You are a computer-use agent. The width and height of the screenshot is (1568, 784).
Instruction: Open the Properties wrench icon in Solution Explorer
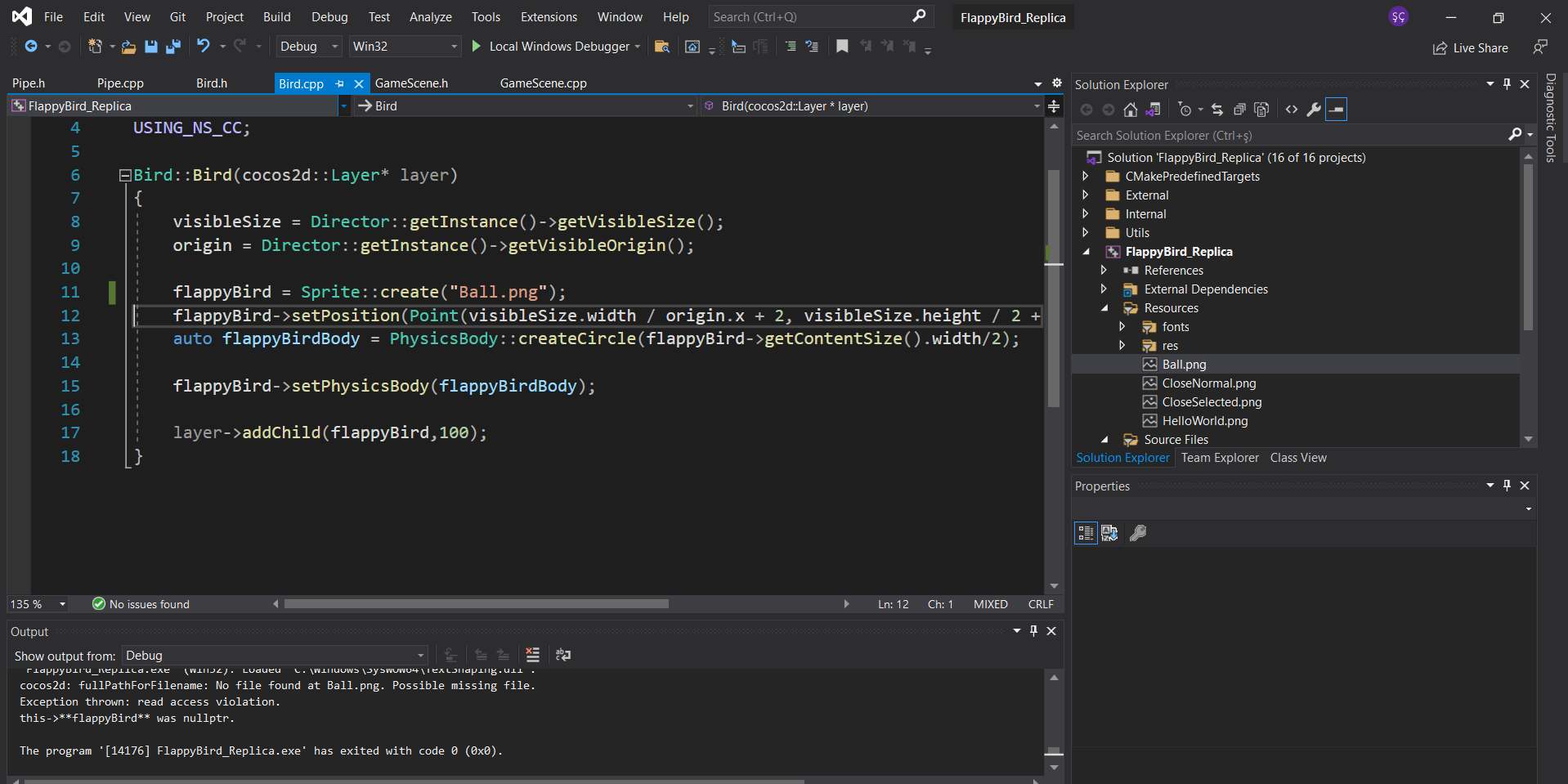(x=1314, y=110)
